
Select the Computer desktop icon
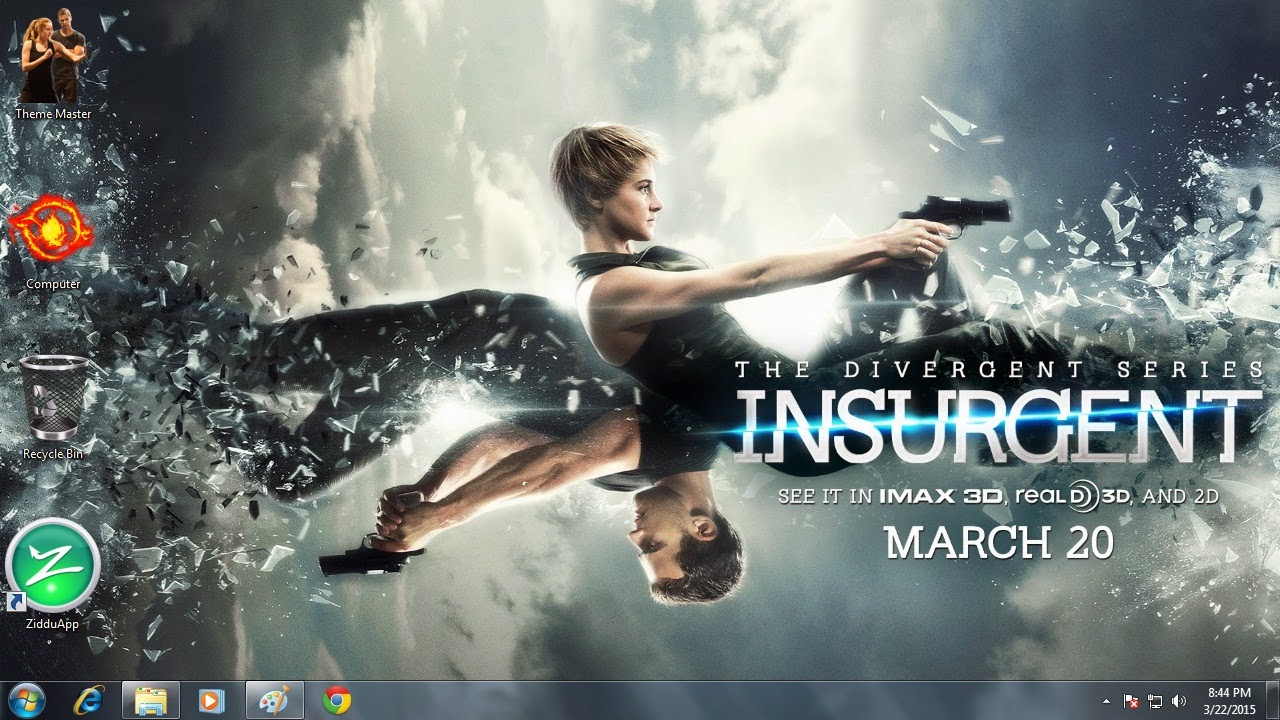pyautogui.click(x=52, y=243)
